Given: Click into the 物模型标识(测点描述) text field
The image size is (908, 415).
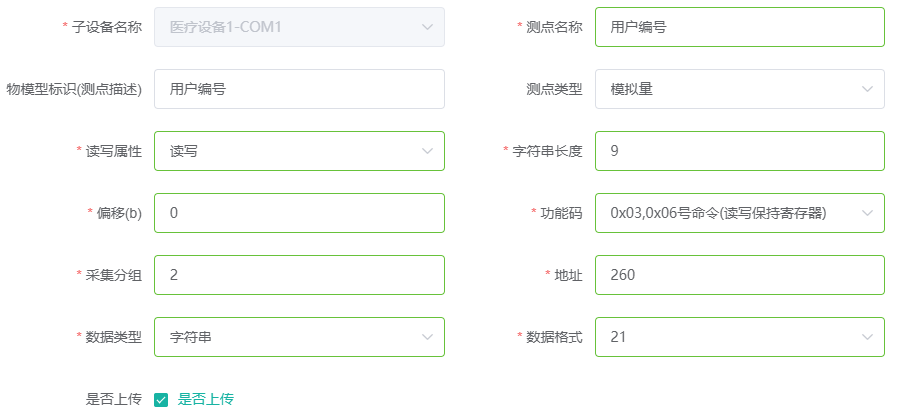Looking at the screenshot, I should 299,89.
